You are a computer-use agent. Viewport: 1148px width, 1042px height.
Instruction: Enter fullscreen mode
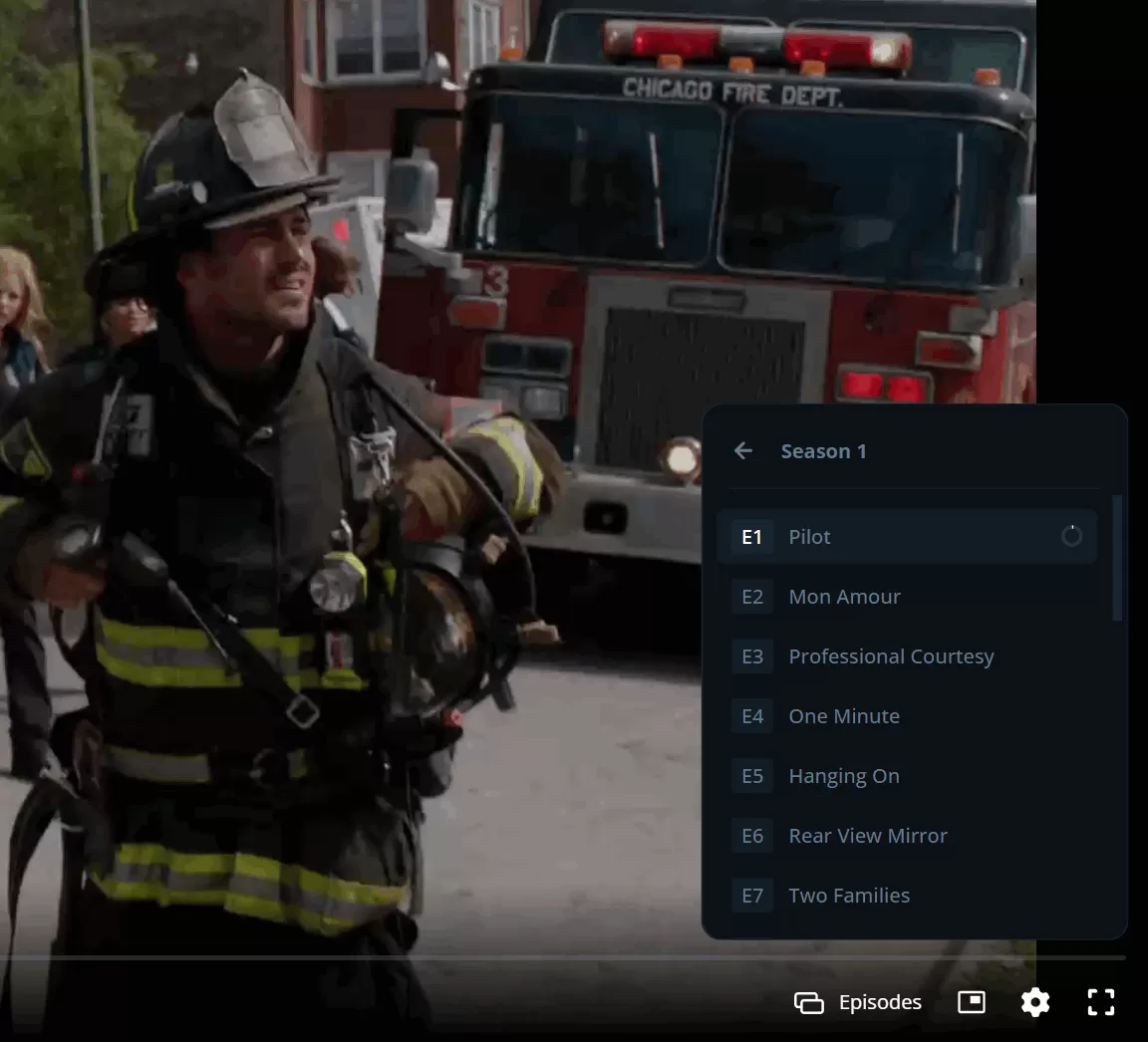(1100, 1002)
